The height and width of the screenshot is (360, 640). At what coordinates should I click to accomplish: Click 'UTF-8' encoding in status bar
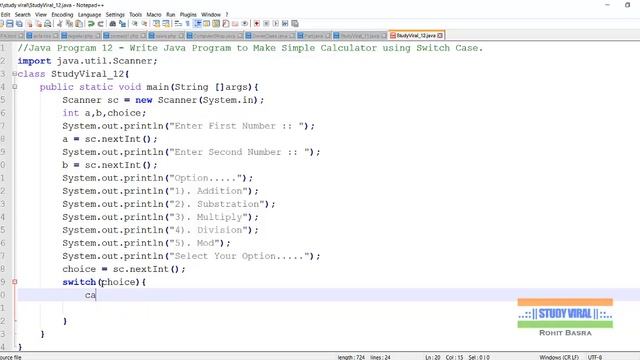tap(595, 357)
